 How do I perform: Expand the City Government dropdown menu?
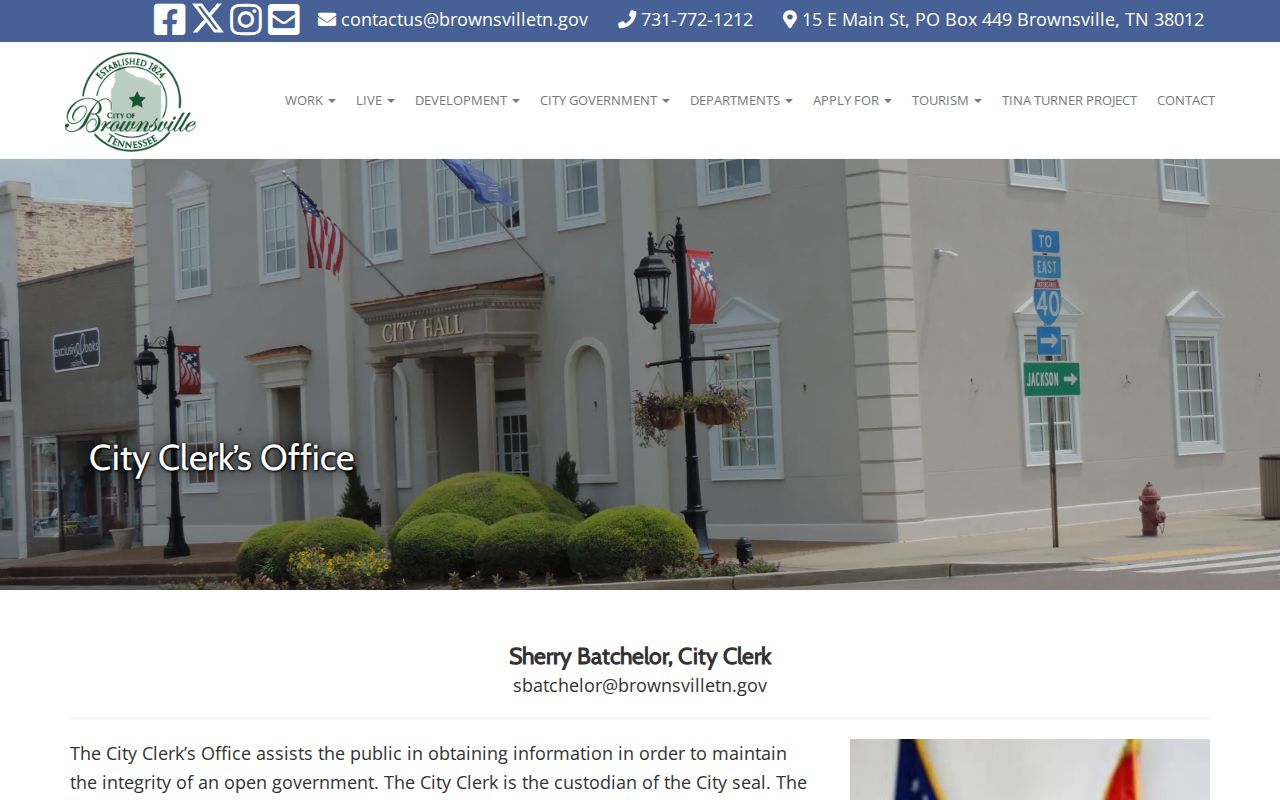coord(605,100)
